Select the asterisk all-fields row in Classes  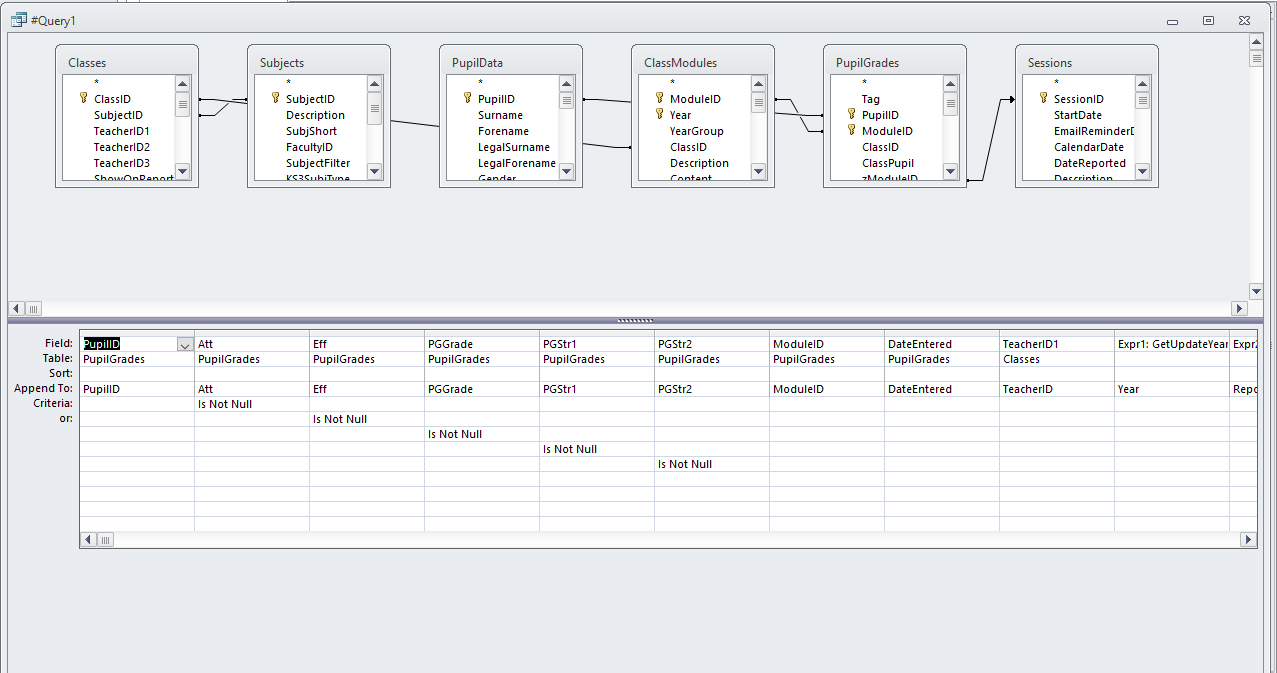(97, 83)
